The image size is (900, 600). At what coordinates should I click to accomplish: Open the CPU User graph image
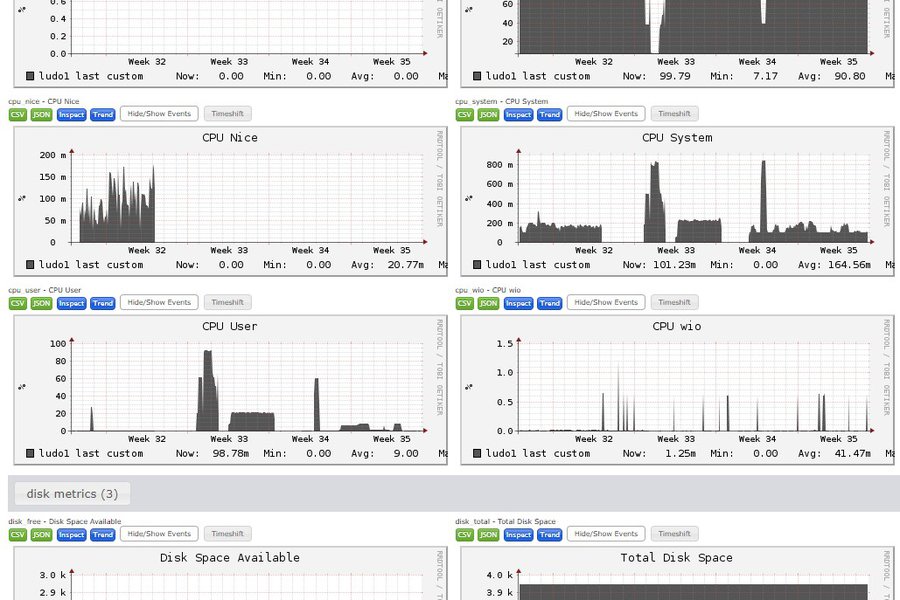[x=230, y=390]
